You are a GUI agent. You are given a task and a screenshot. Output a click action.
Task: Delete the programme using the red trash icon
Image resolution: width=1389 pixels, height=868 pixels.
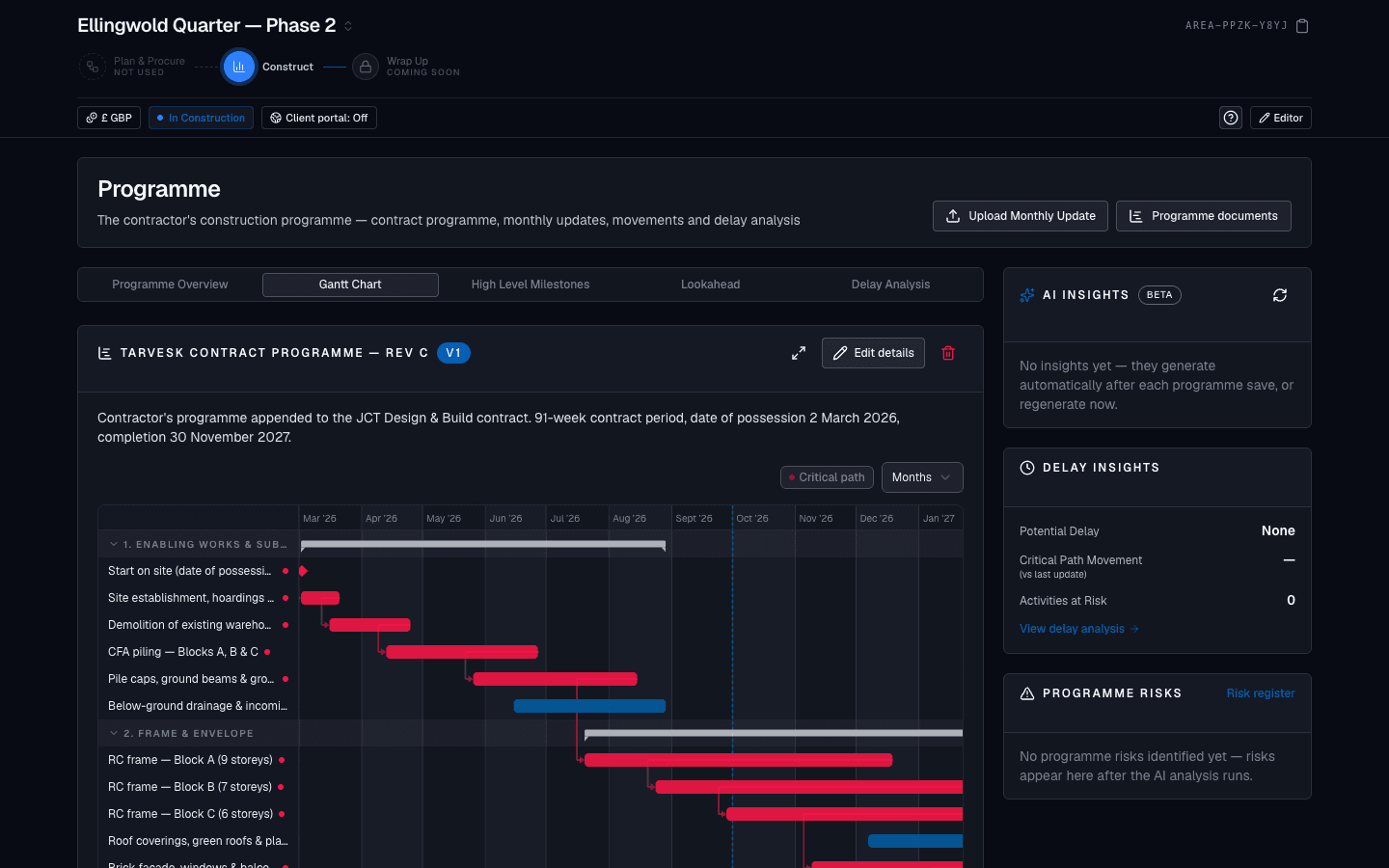click(948, 353)
